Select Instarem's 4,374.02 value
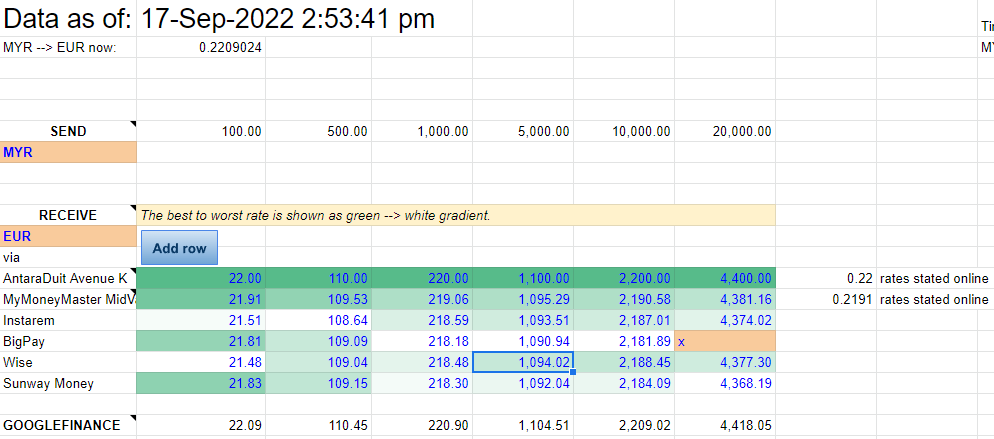 [x=725, y=320]
